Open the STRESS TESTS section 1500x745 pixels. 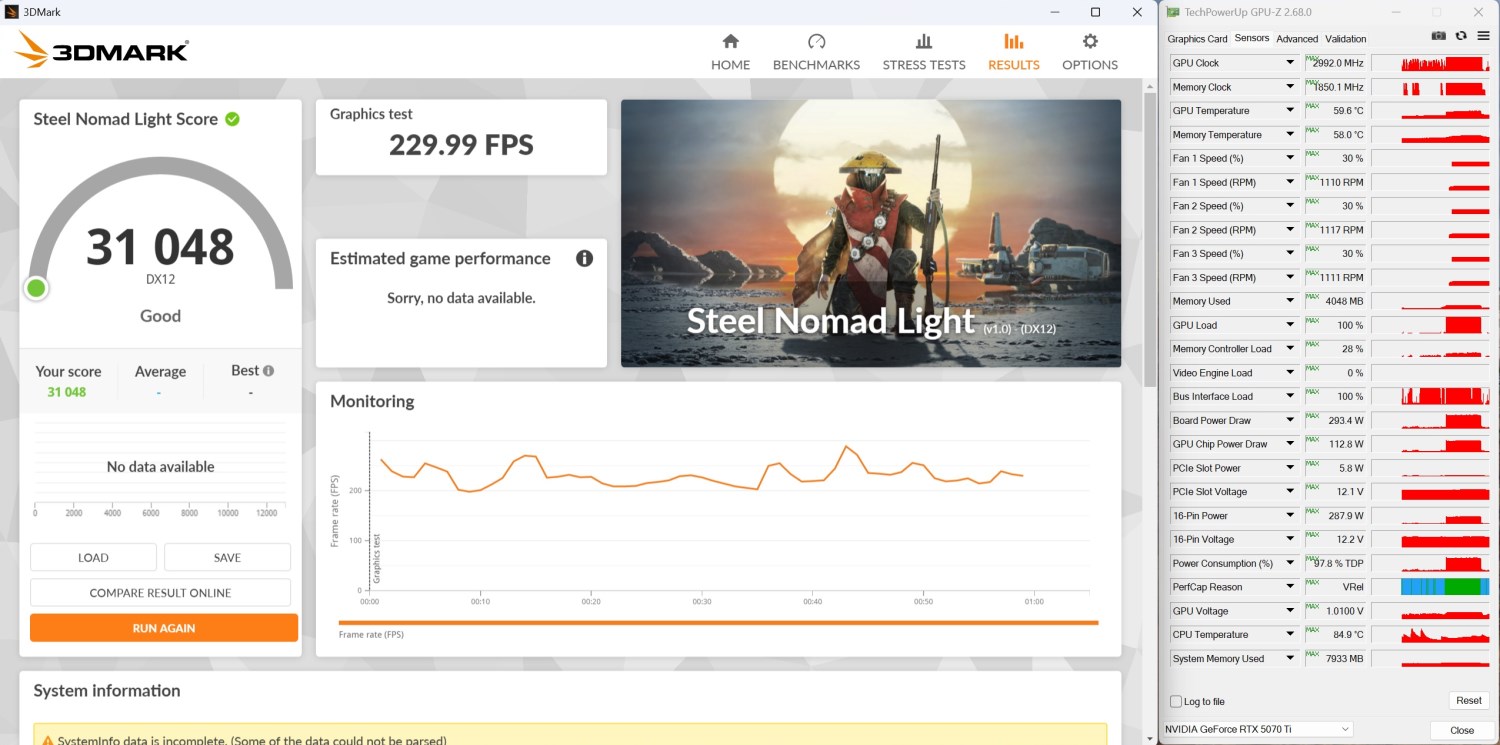[x=924, y=52]
